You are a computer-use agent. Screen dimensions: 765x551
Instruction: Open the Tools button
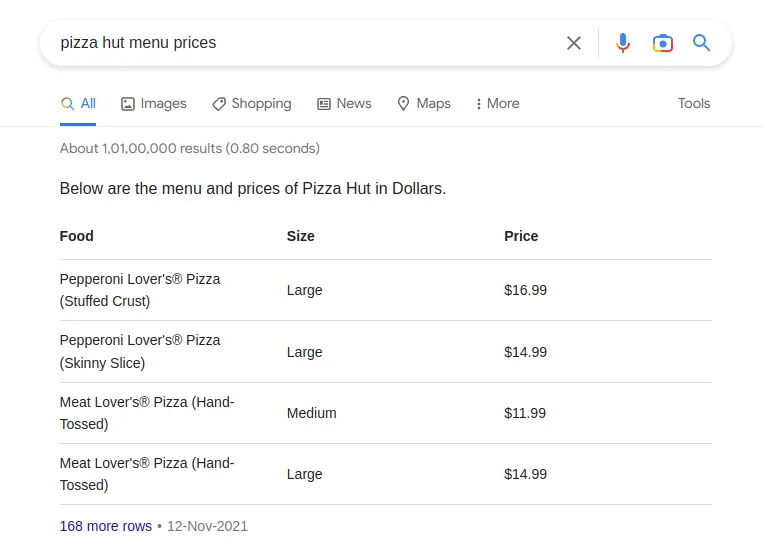pos(694,103)
